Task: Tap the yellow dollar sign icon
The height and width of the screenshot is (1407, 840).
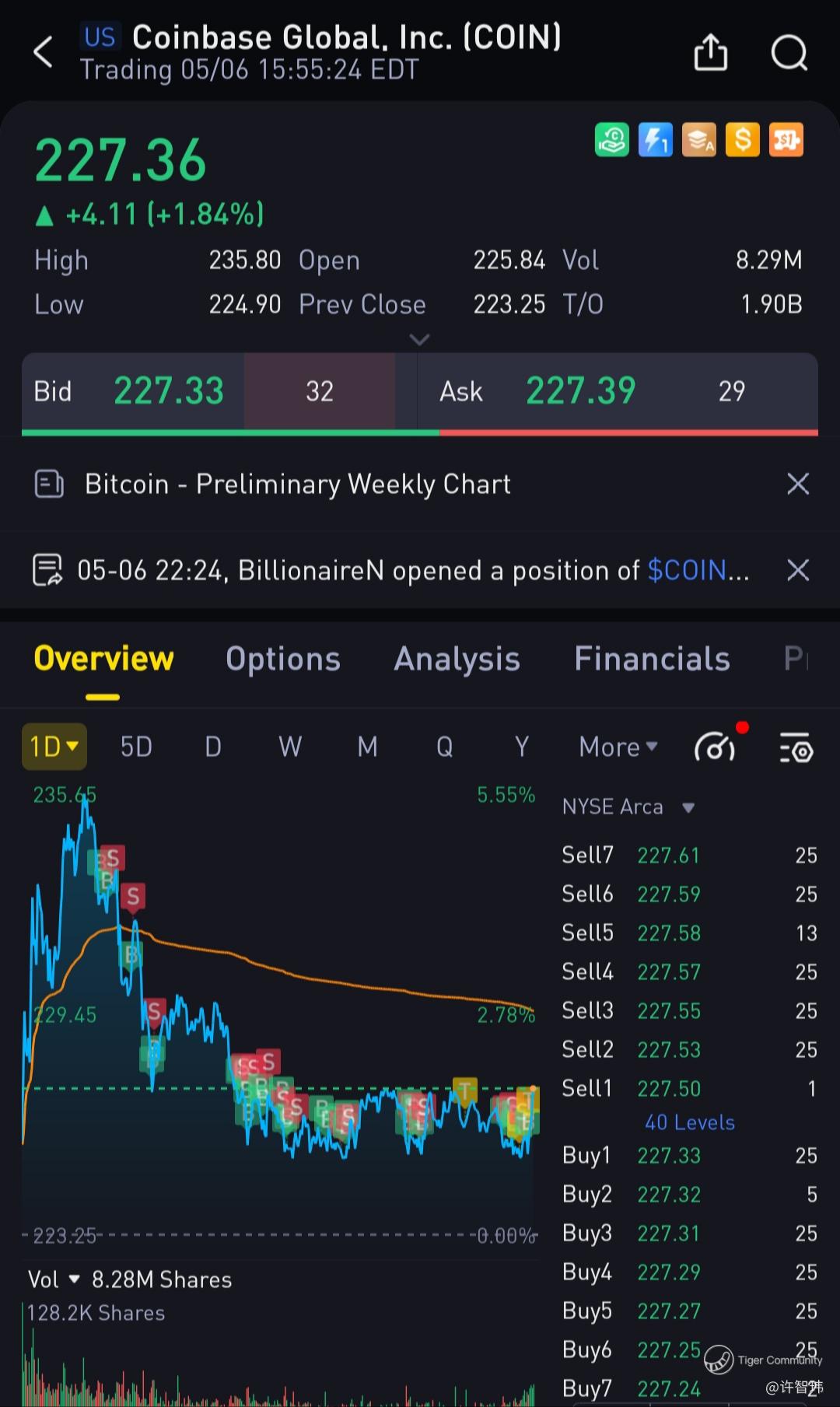Action: point(743,140)
